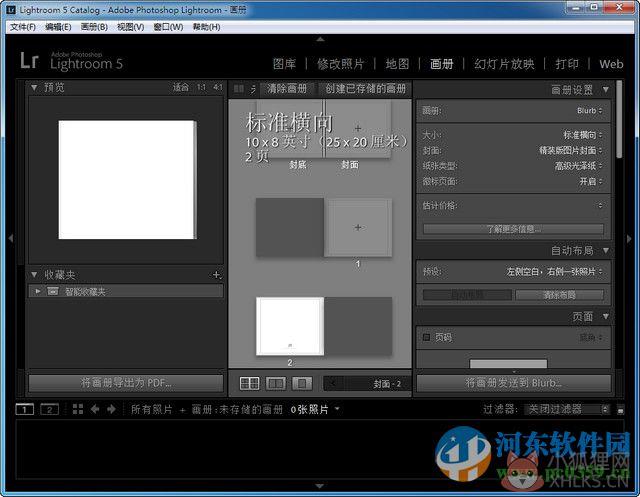
Task: Select single page view icon
Action: [x=302, y=383]
